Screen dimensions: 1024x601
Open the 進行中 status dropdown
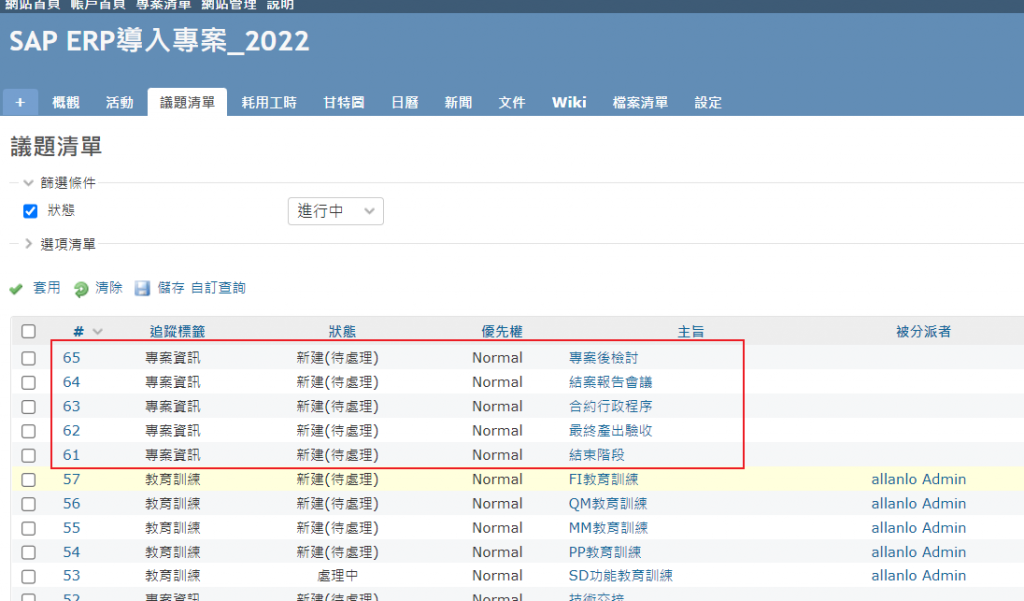(x=336, y=211)
